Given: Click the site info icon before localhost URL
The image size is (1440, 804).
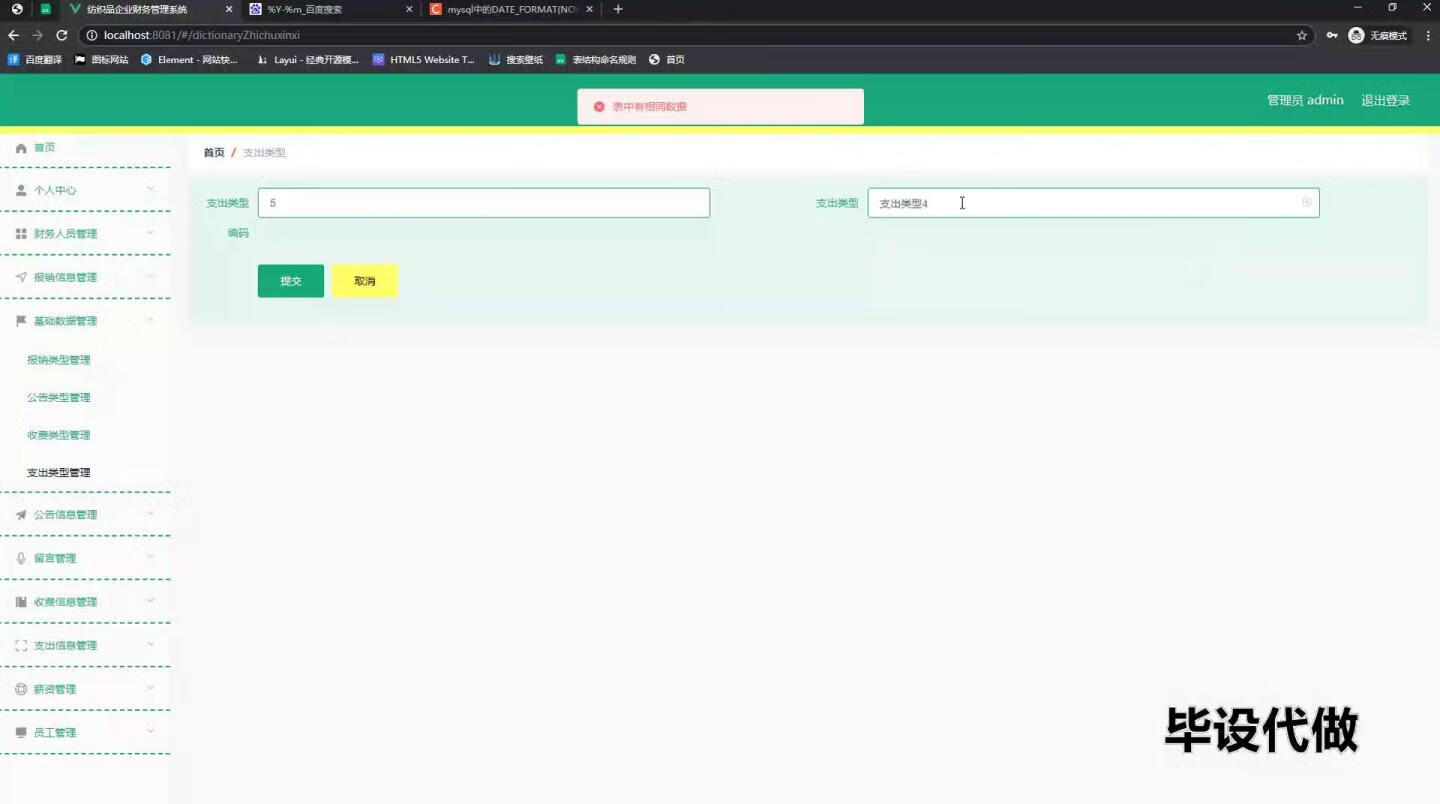Looking at the screenshot, I should (x=91, y=35).
